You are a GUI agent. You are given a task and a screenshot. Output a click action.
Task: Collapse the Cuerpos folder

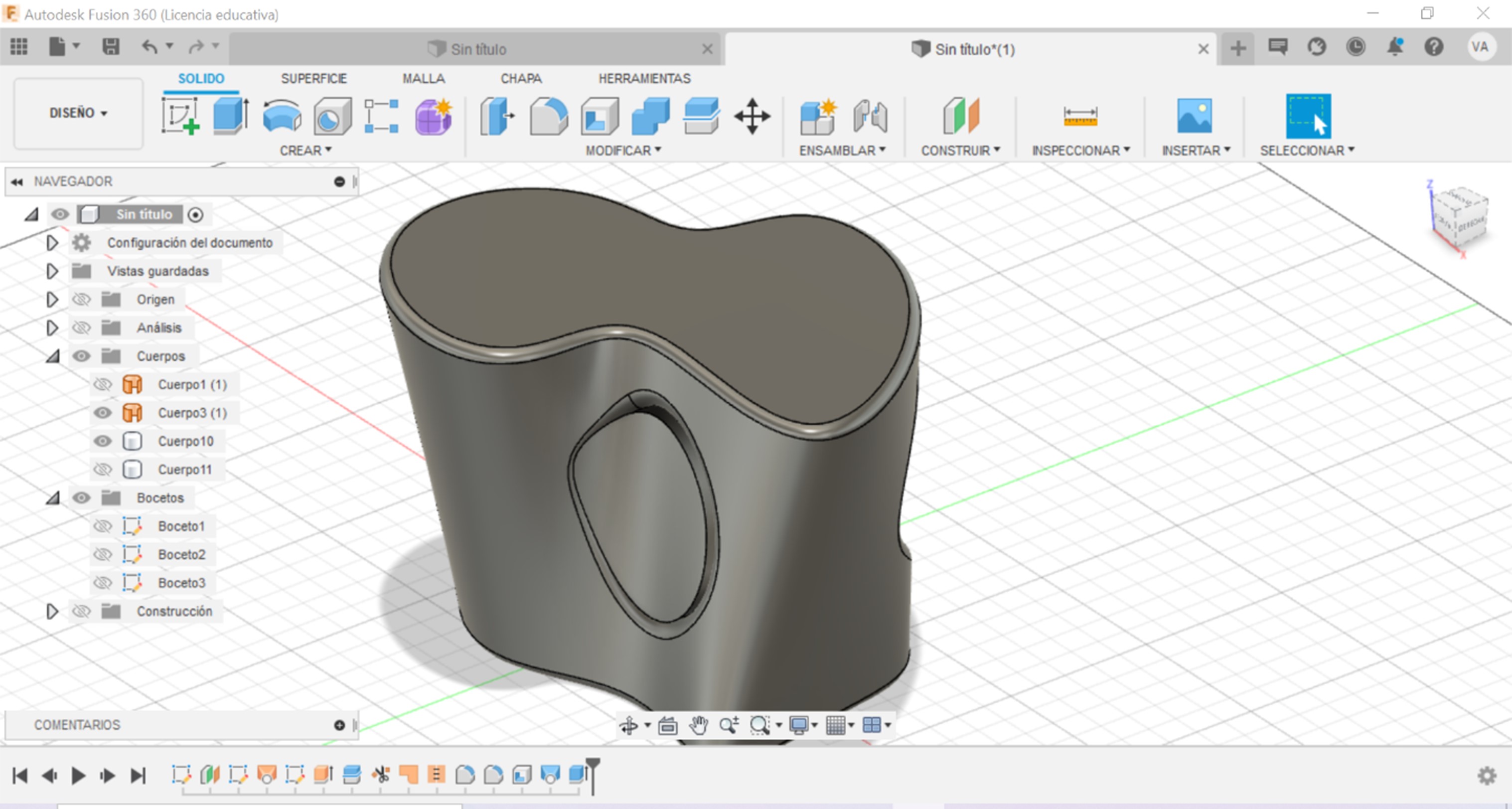tap(53, 356)
